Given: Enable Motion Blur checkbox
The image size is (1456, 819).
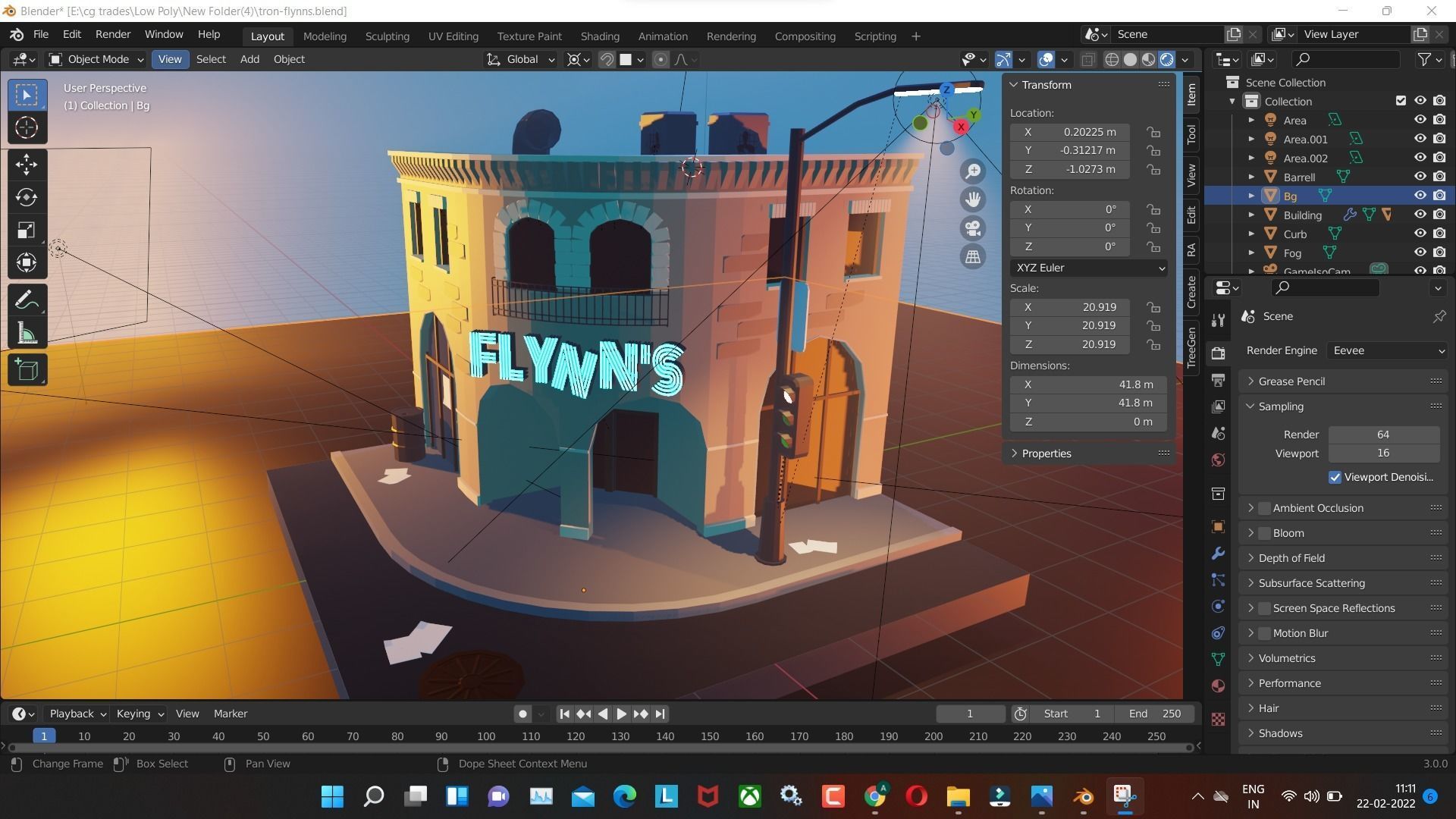Looking at the screenshot, I should pos(1264,633).
